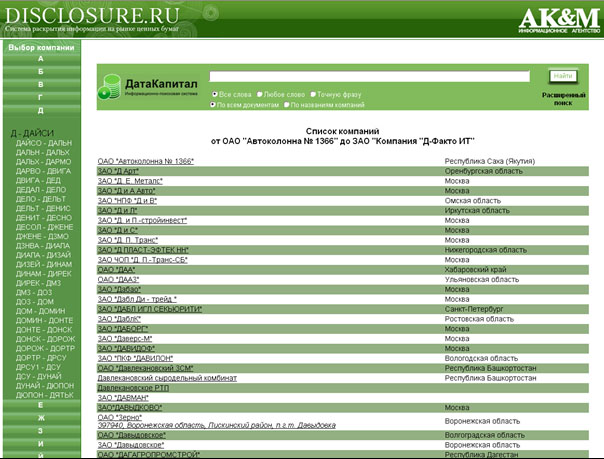Click the search text input field

(369, 76)
